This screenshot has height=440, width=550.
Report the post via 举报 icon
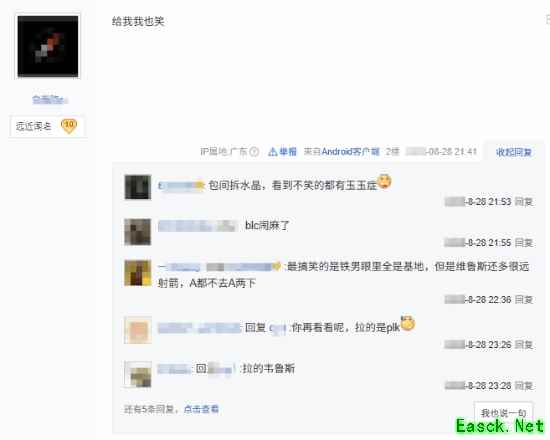click(x=282, y=152)
